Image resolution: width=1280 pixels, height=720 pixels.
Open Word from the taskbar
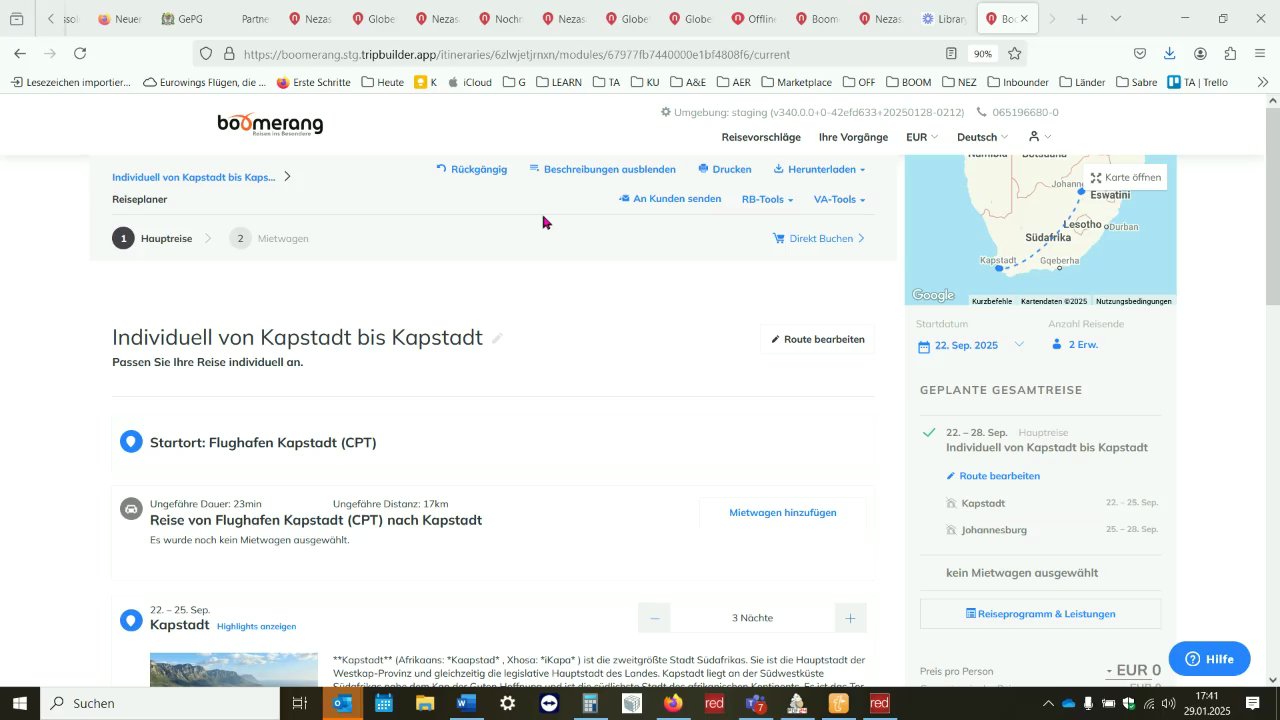click(x=466, y=703)
